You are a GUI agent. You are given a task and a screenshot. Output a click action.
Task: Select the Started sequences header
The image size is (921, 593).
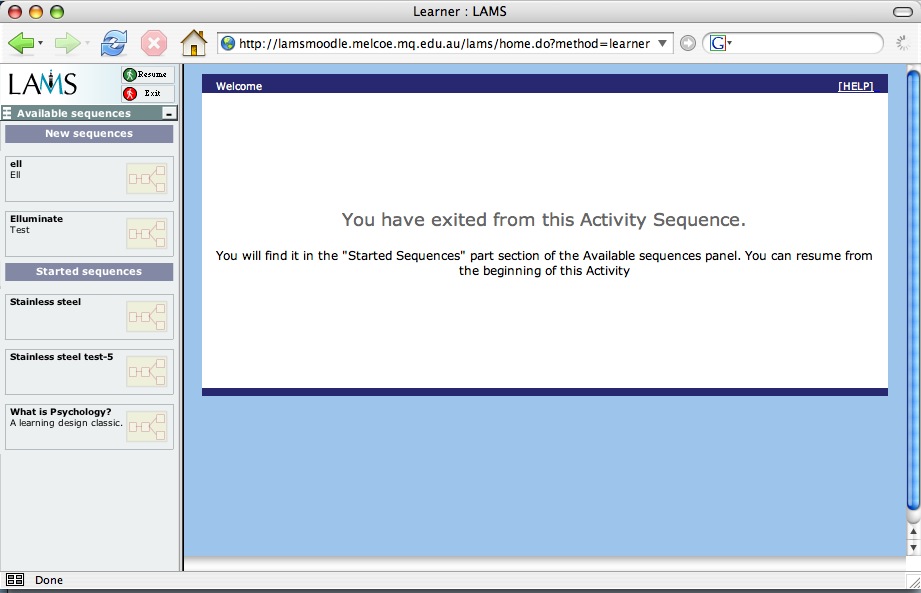pos(89,272)
